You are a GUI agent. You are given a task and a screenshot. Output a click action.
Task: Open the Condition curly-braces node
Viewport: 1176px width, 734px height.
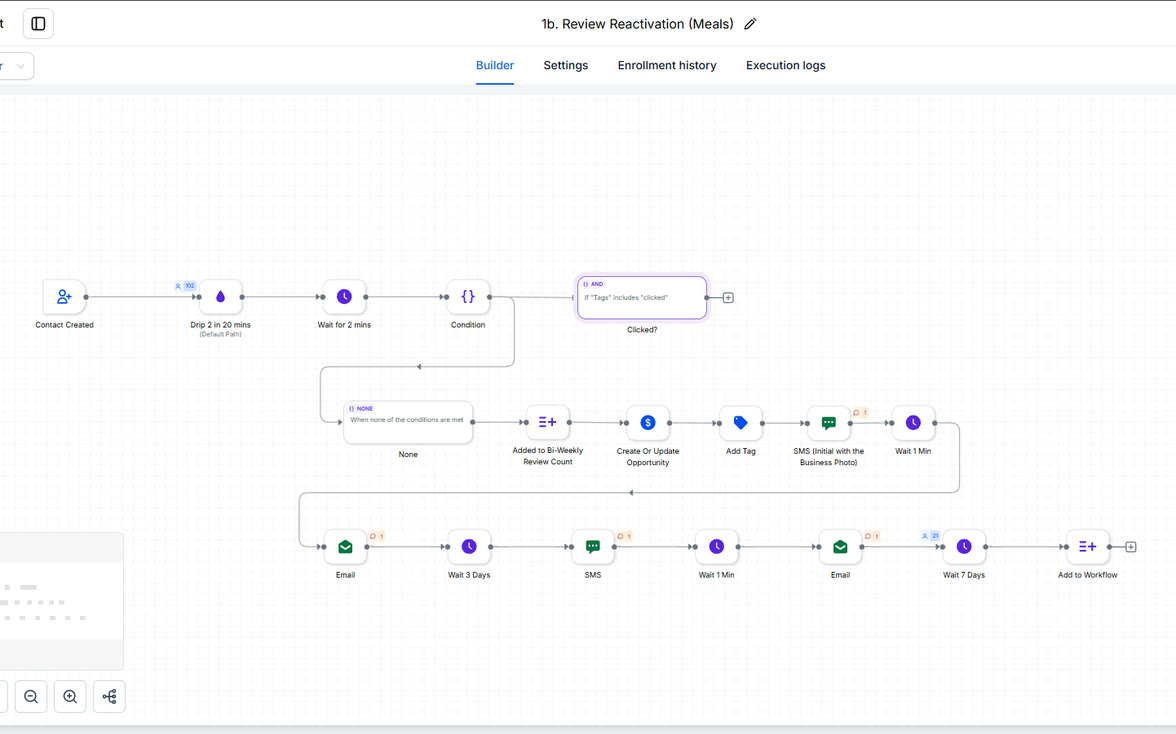[468, 297]
